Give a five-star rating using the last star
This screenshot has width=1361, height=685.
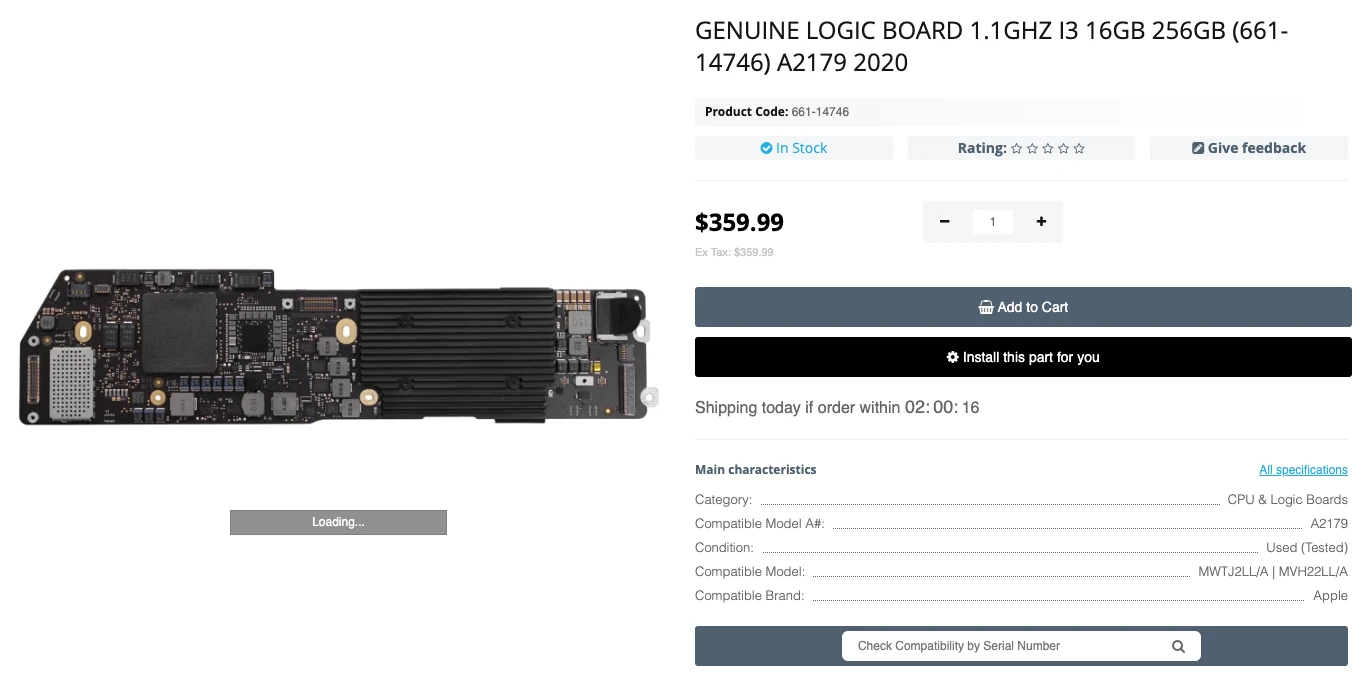click(x=1079, y=149)
